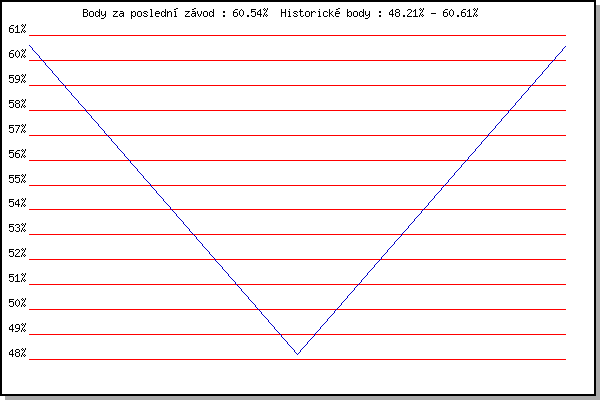The height and width of the screenshot is (400, 600).
Task: Select the 51% y-axis label
Action: coord(17,278)
